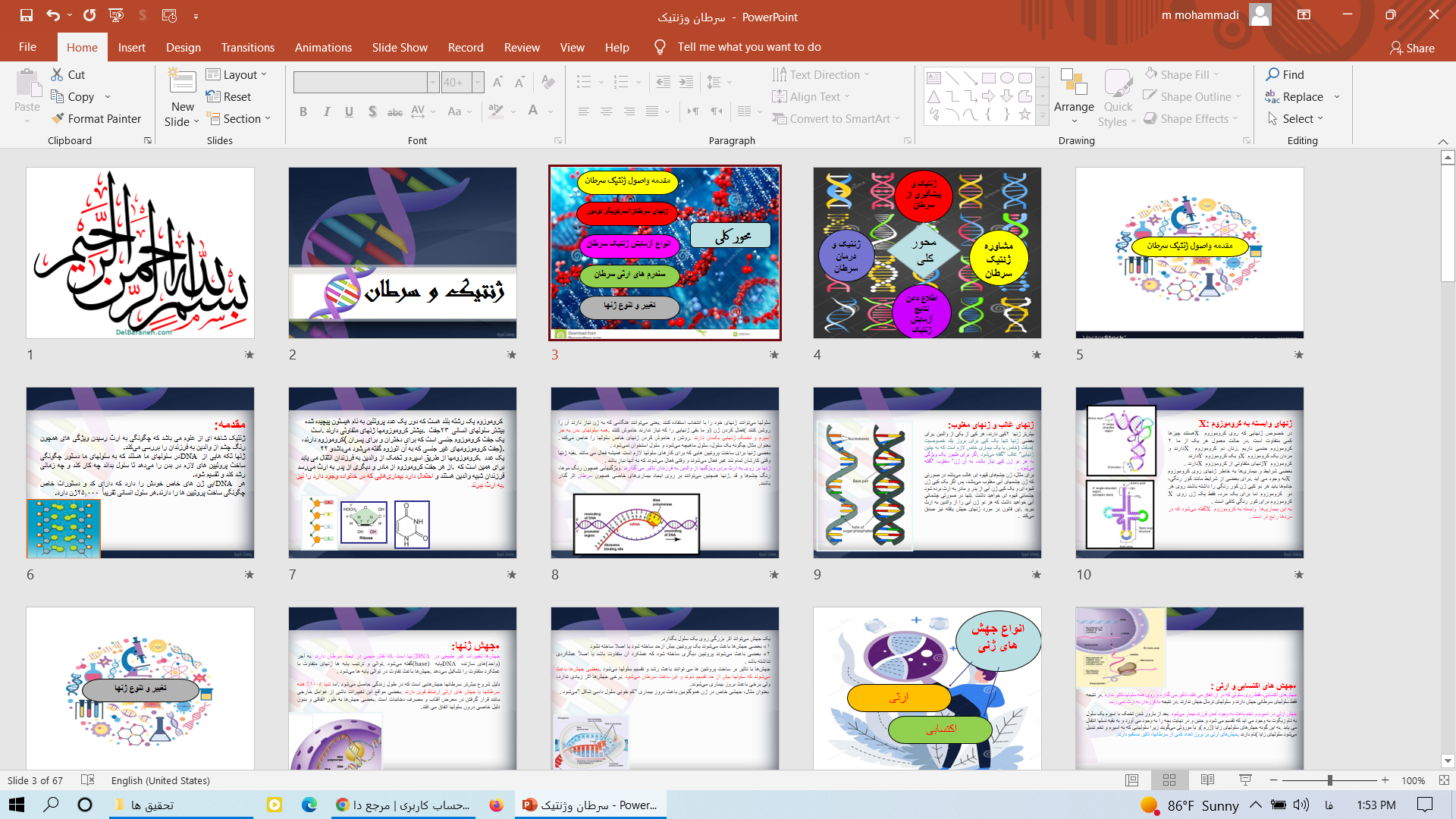Switch to the Transitions tab

click(247, 47)
